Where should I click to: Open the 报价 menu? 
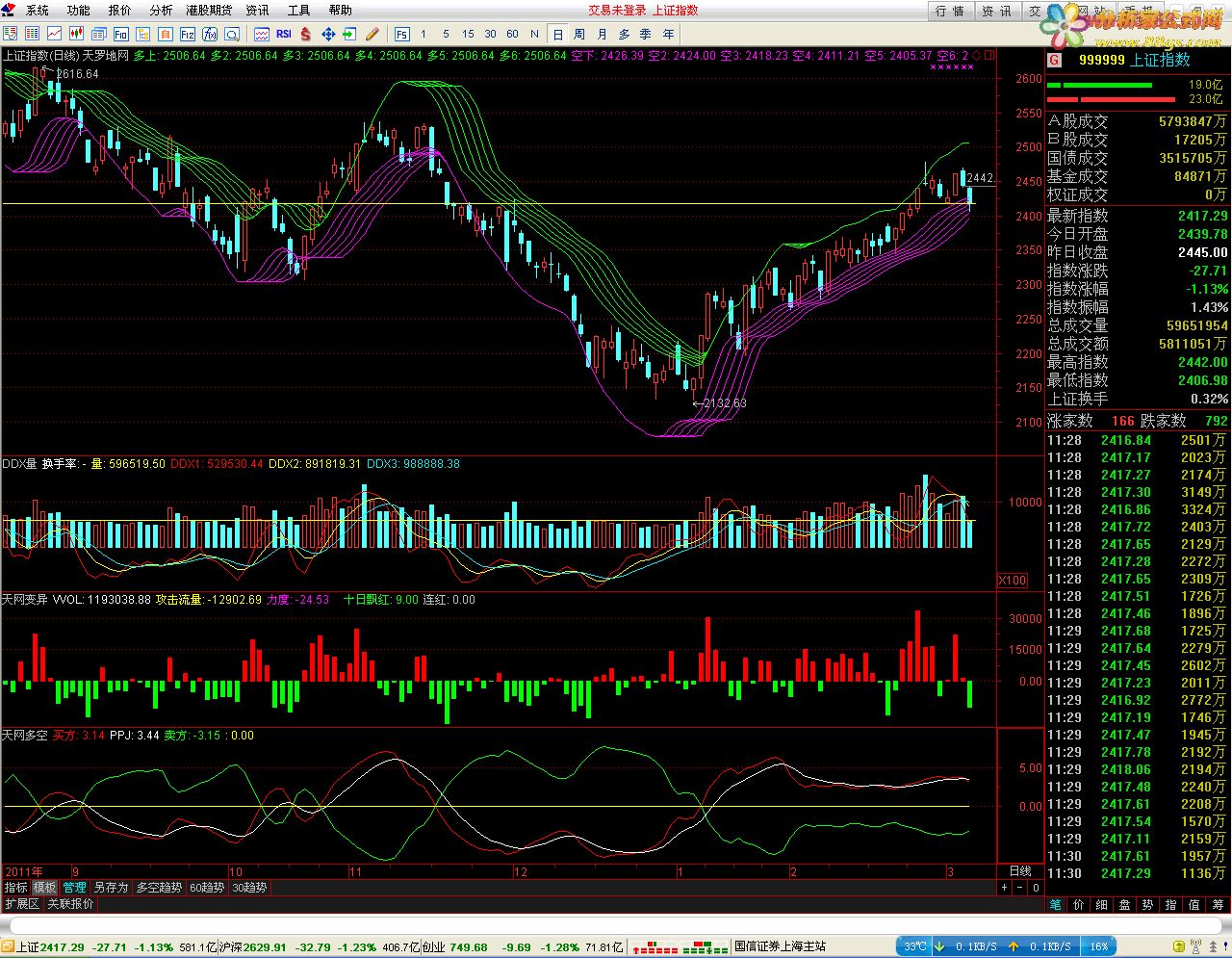tap(120, 11)
